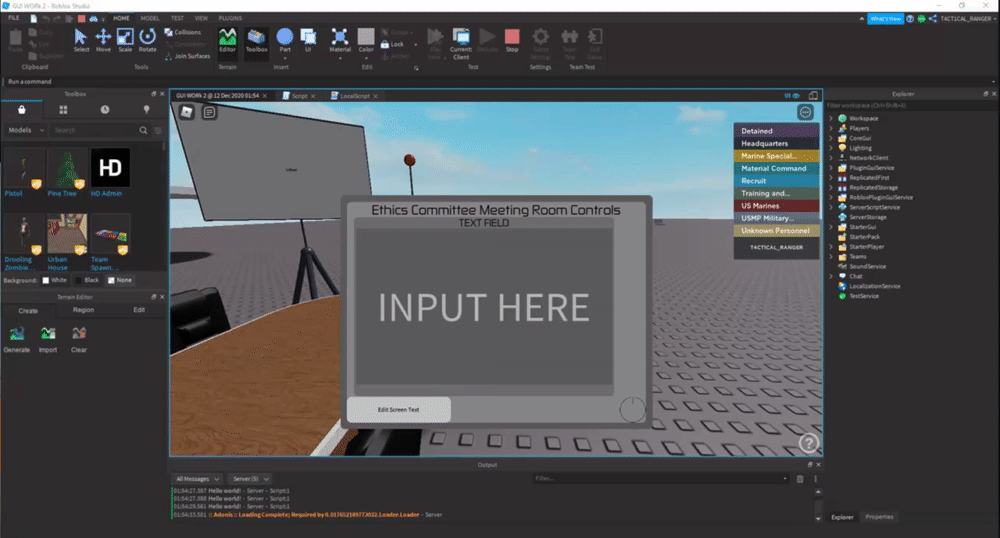Screen dimensions: 1000x538
Task: Open the Material picker
Action: (340, 40)
